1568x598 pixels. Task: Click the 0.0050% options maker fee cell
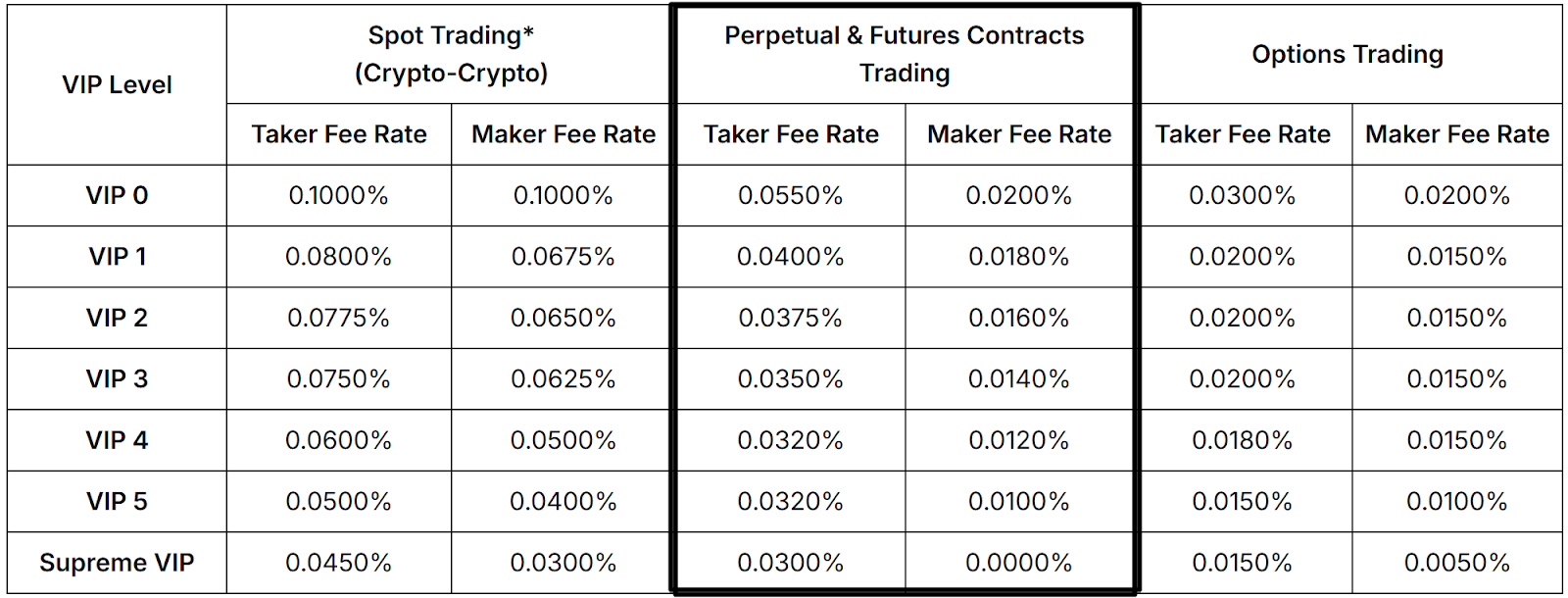tap(1457, 563)
